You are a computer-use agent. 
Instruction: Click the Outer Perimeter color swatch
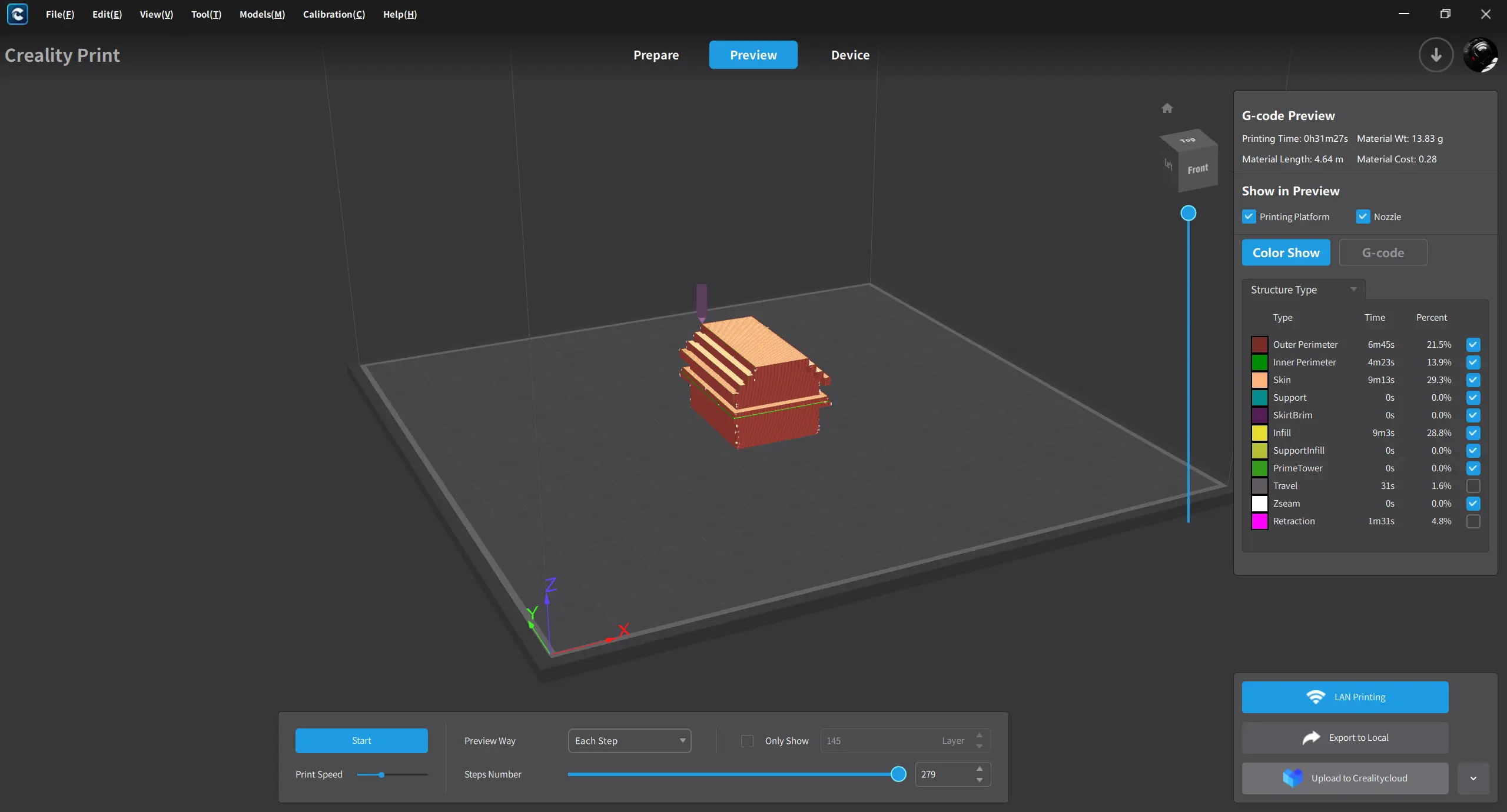coord(1259,345)
